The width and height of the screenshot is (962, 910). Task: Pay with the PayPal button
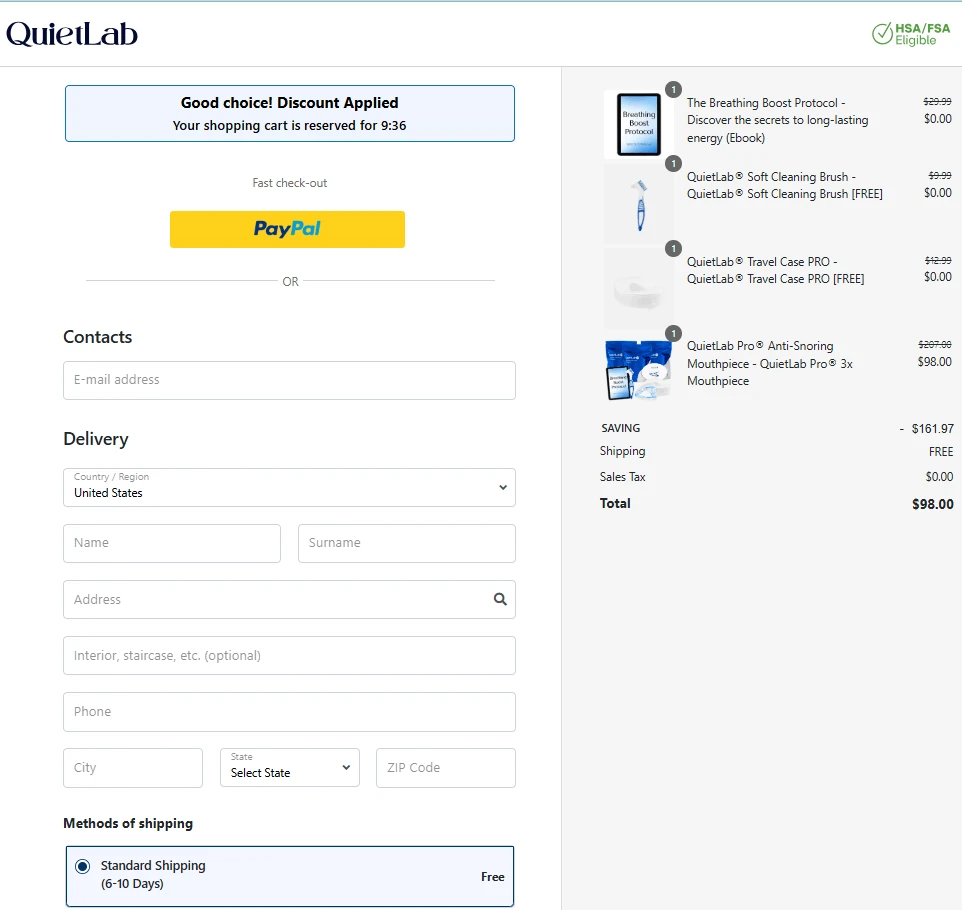point(287,229)
